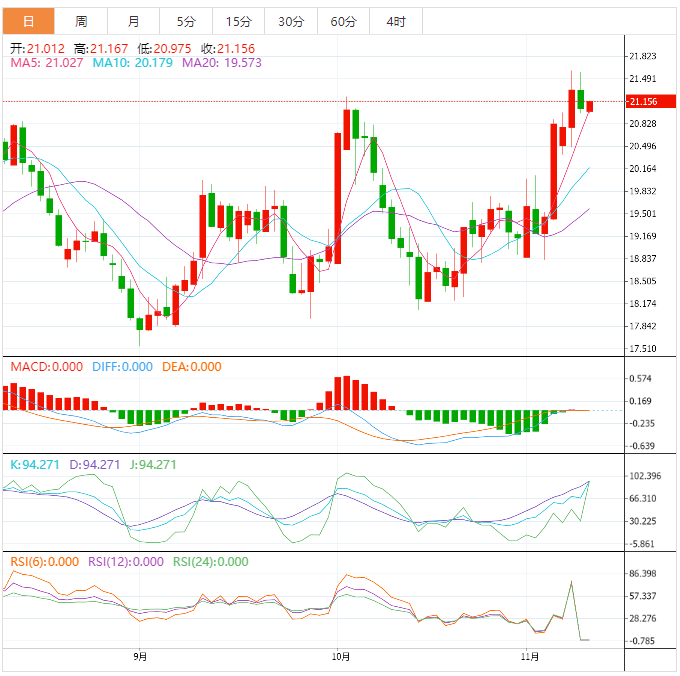Click the 9月 date axis marker
This screenshot has height=676, width=680.
[x=140, y=657]
